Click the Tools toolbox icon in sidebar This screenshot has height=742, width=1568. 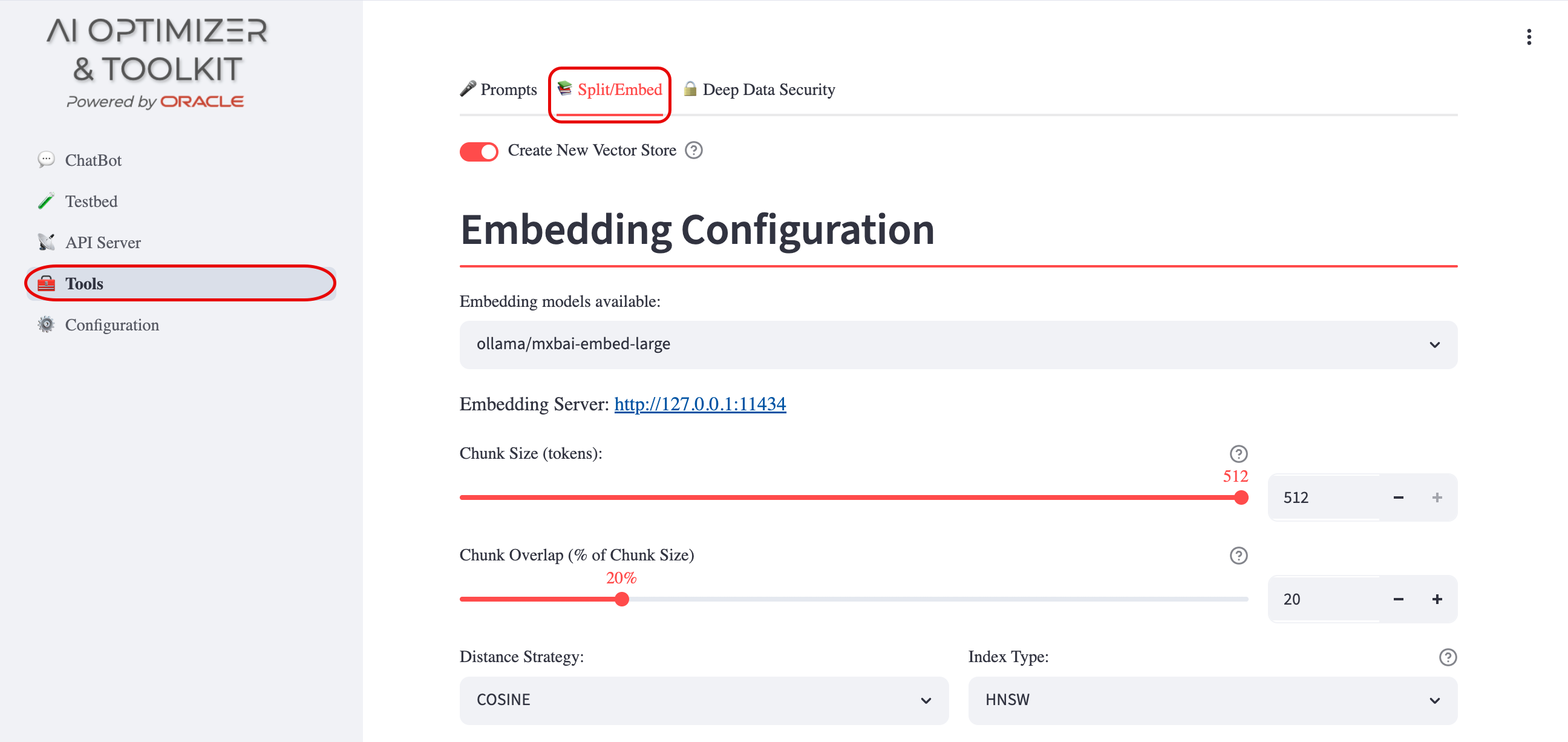pos(46,284)
